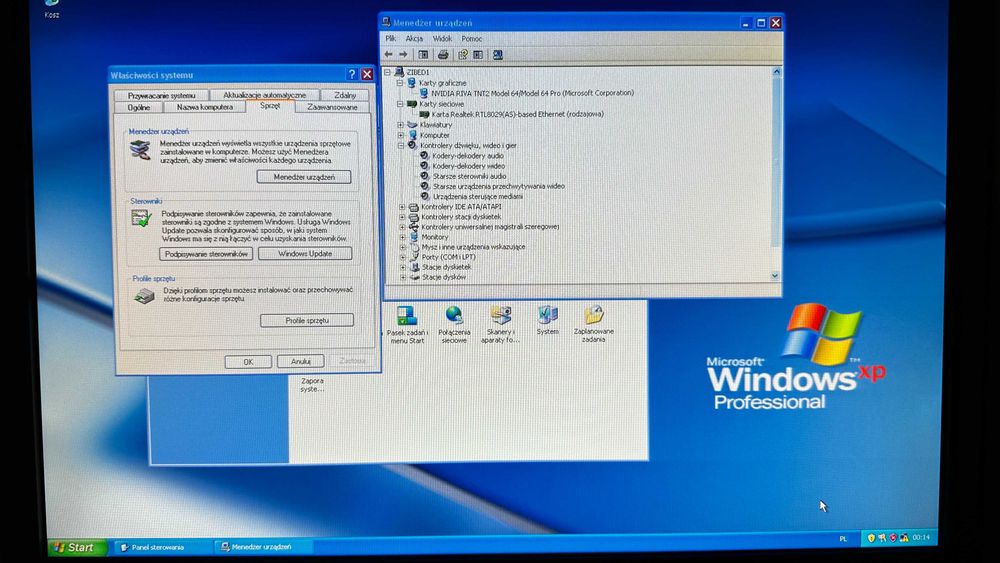Switch to Przywracanie systemu tab
The width and height of the screenshot is (1000, 563).
[x=162, y=96]
